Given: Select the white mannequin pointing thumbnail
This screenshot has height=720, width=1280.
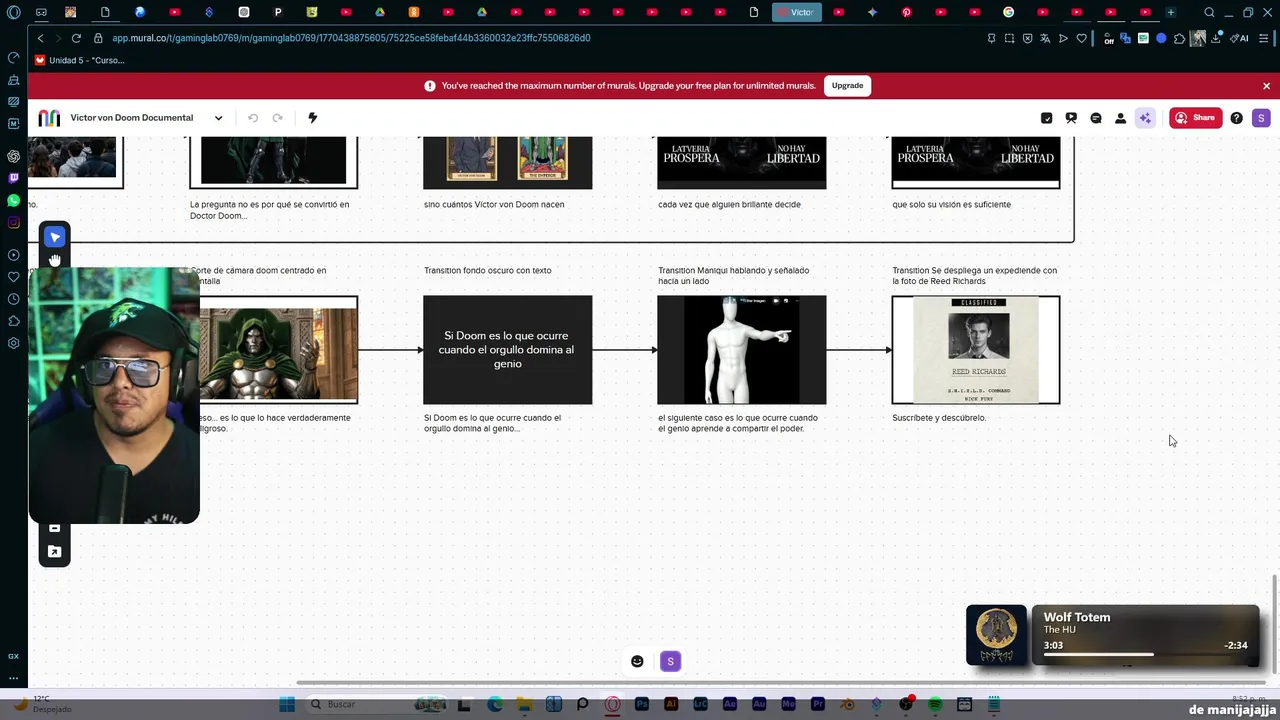Looking at the screenshot, I should [x=742, y=350].
